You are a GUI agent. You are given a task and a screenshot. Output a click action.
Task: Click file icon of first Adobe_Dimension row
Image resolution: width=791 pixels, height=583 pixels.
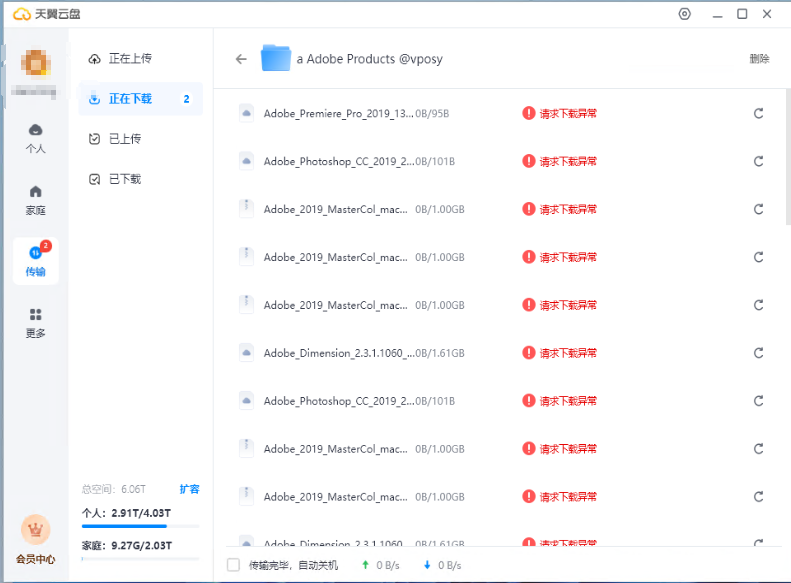tap(246, 353)
